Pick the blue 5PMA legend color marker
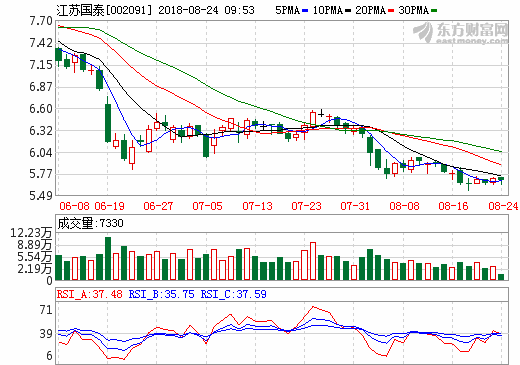The width and height of the screenshot is (520, 365). click(305, 11)
